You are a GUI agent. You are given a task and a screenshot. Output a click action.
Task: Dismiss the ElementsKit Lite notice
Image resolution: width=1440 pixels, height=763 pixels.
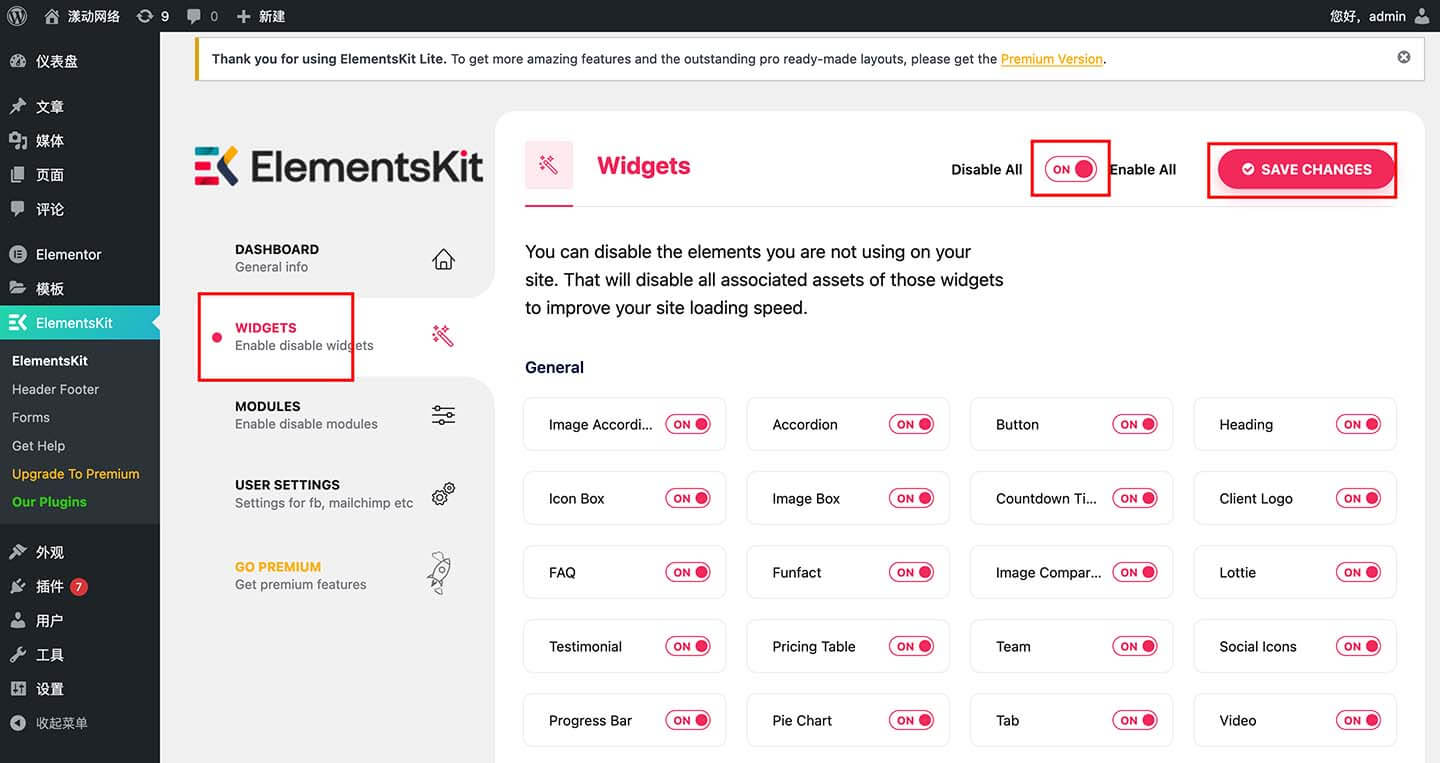pyautogui.click(x=1404, y=57)
